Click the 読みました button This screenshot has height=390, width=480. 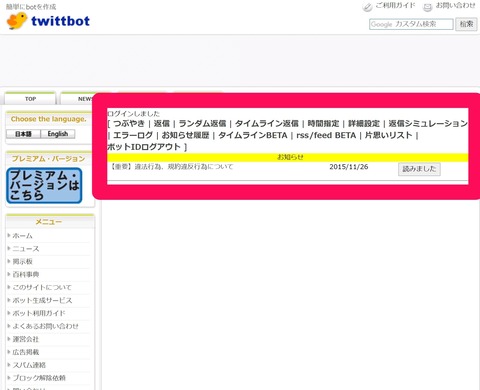click(x=419, y=169)
